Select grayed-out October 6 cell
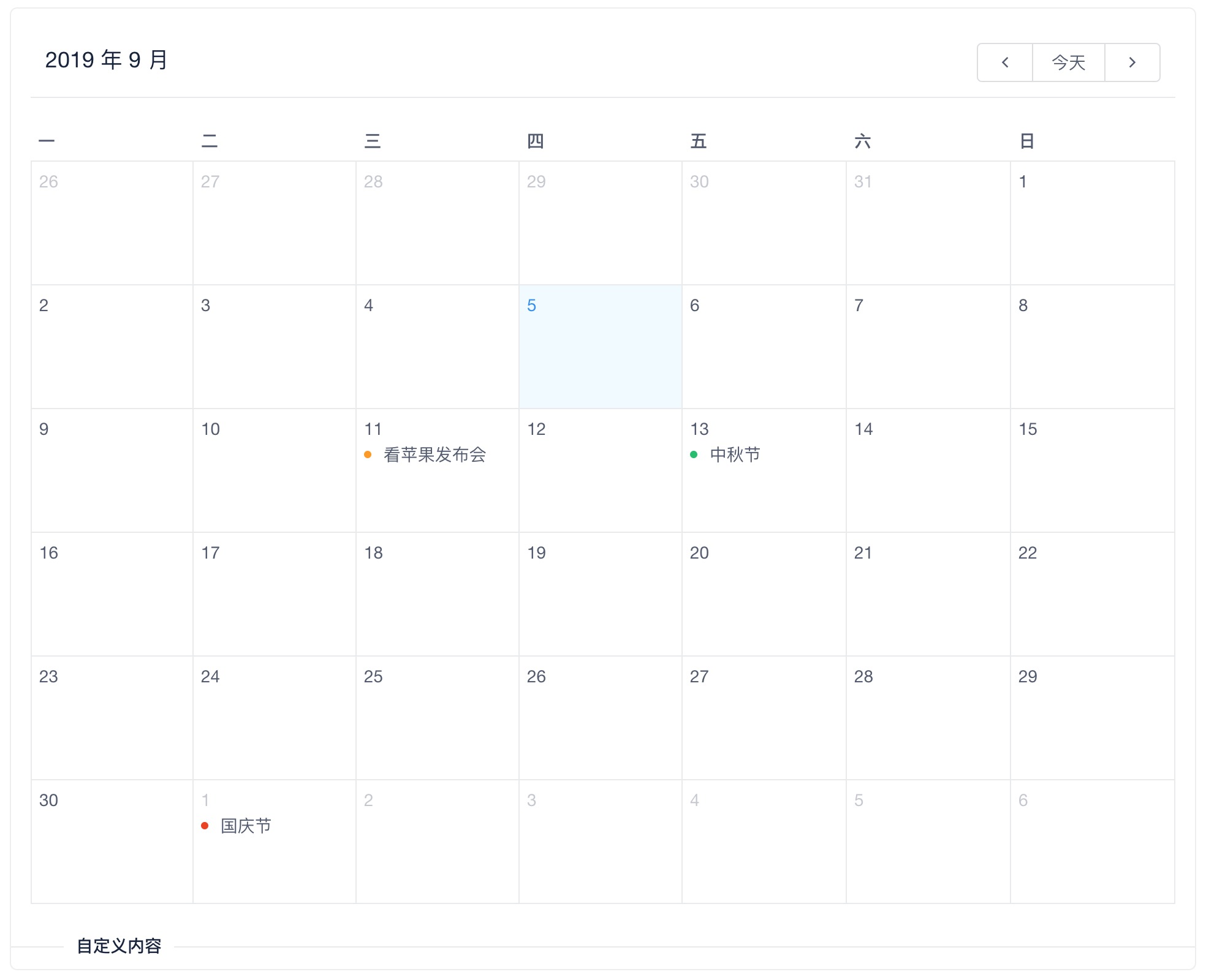Screen dimensions: 1206x980 pyautogui.click(x=1092, y=841)
